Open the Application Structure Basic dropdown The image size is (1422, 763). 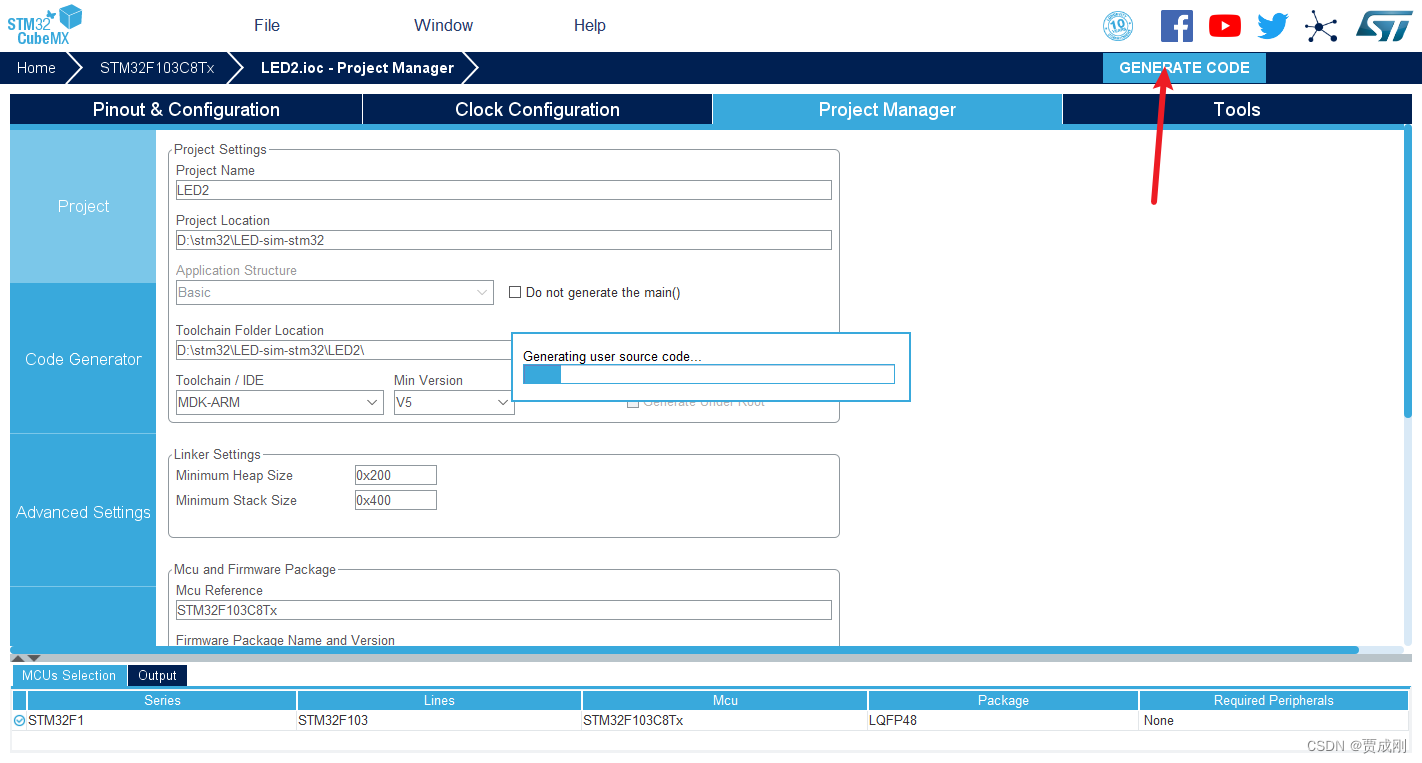[x=334, y=292]
